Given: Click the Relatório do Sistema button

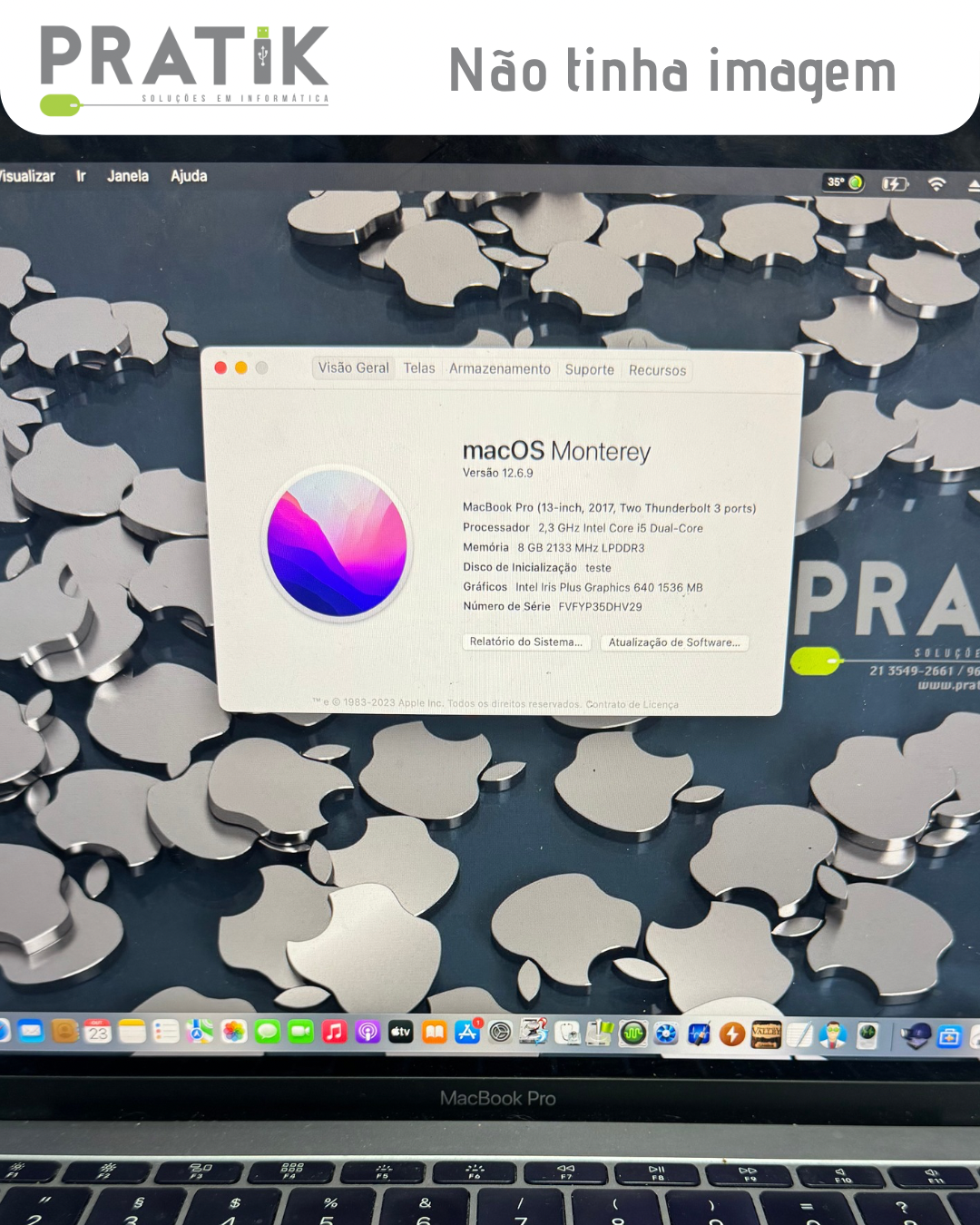Looking at the screenshot, I should (x=526, y=642).
